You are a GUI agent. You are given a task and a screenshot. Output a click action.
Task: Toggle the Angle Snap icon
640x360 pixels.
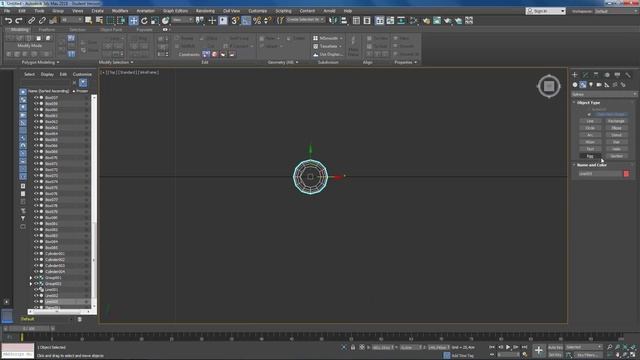(x=246, y=20)
